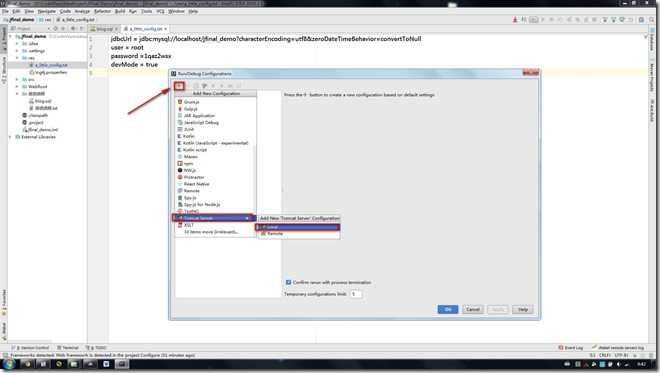The image size is (660, 373).
Task: Switch to blog.sql editor tab
Action: pos(103,29)
